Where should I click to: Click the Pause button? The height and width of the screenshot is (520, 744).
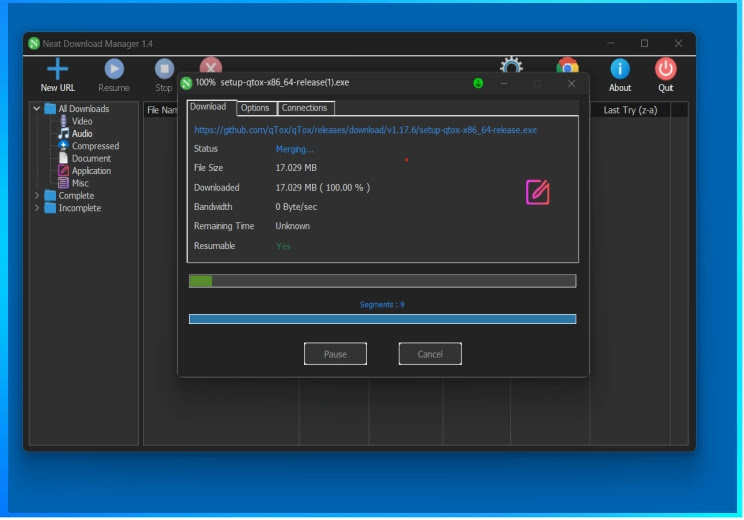(x=335, y=354)
